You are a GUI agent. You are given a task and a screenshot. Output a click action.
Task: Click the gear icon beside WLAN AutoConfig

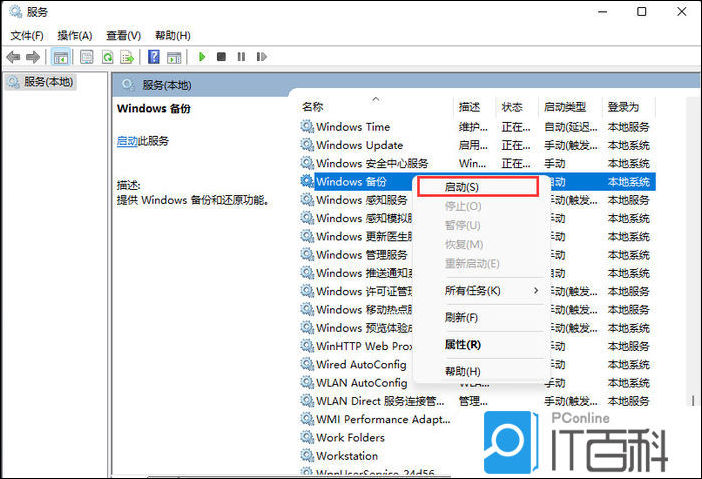[307, 383]
